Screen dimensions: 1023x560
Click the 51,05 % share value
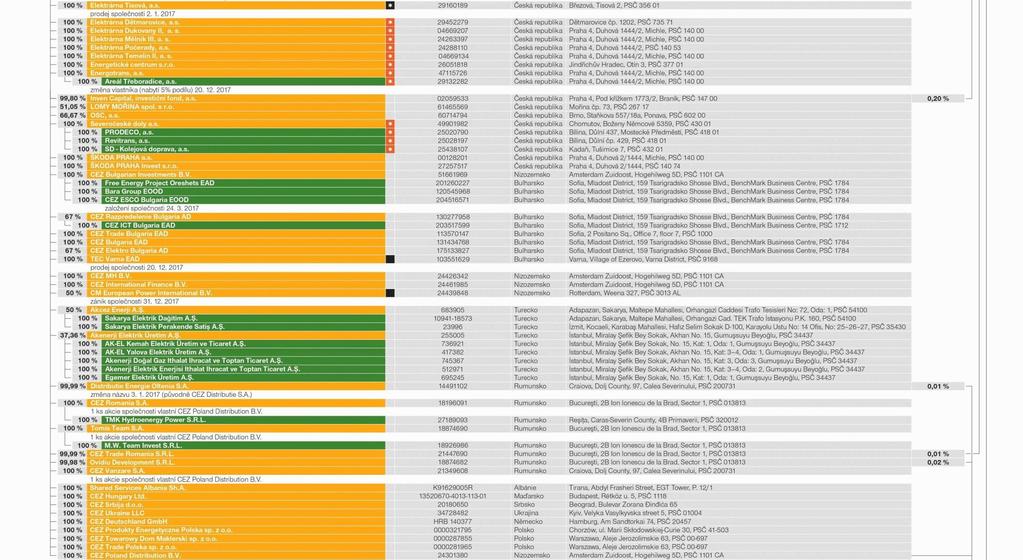point(72,107)
